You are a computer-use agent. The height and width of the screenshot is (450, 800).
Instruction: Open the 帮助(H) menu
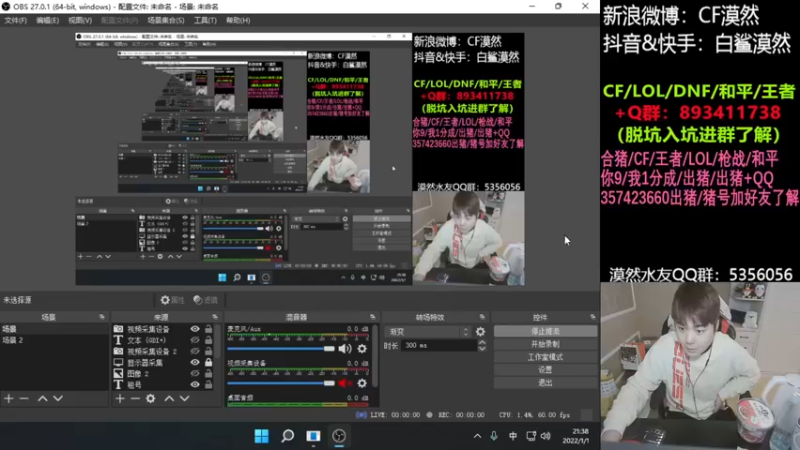(x=238, y=20)
